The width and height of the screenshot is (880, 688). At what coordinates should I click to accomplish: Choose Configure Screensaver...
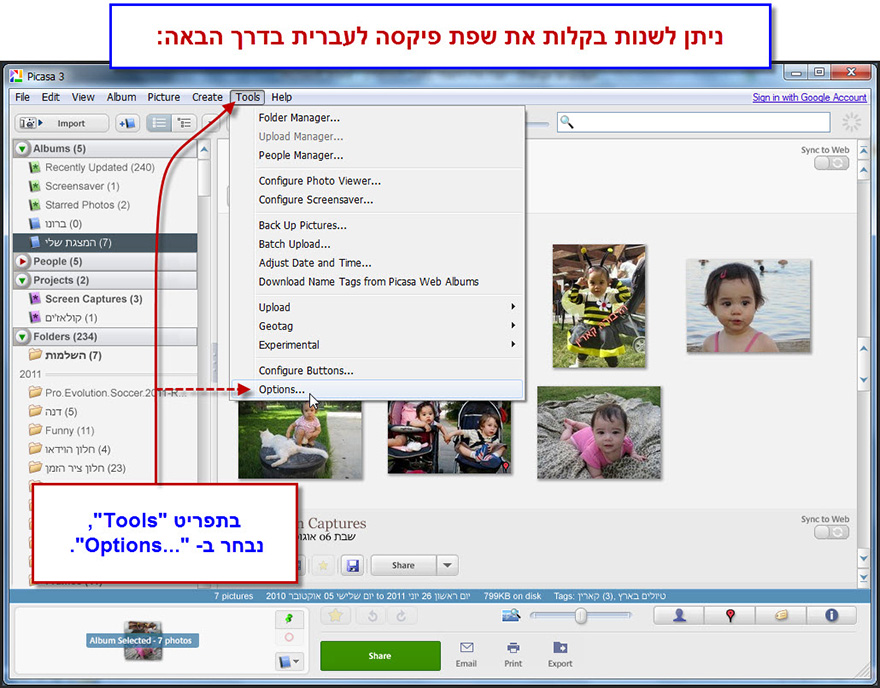point(377,200)
